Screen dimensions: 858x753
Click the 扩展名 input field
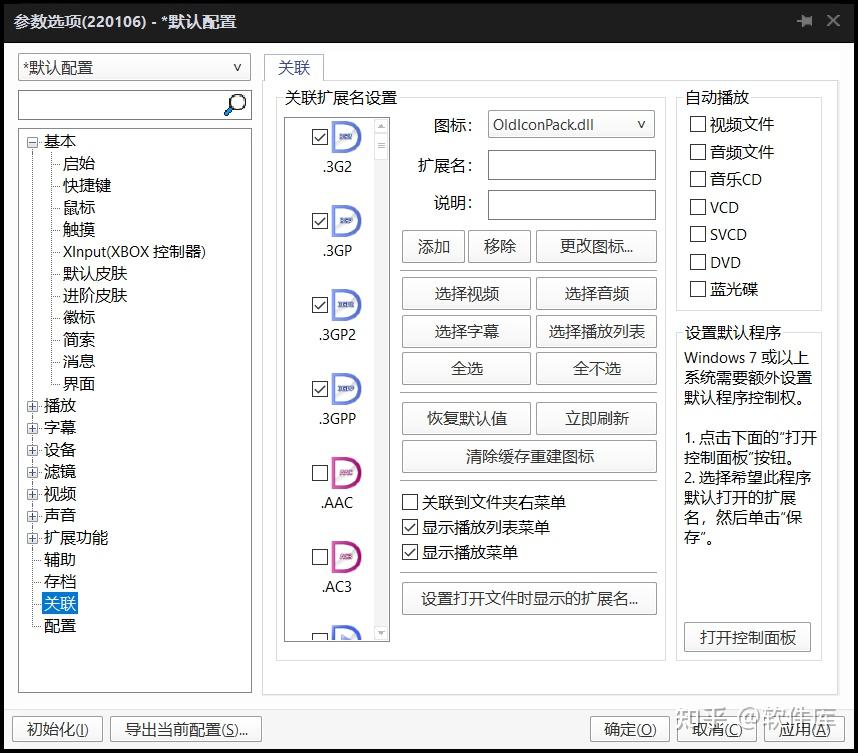coord(572,165)
